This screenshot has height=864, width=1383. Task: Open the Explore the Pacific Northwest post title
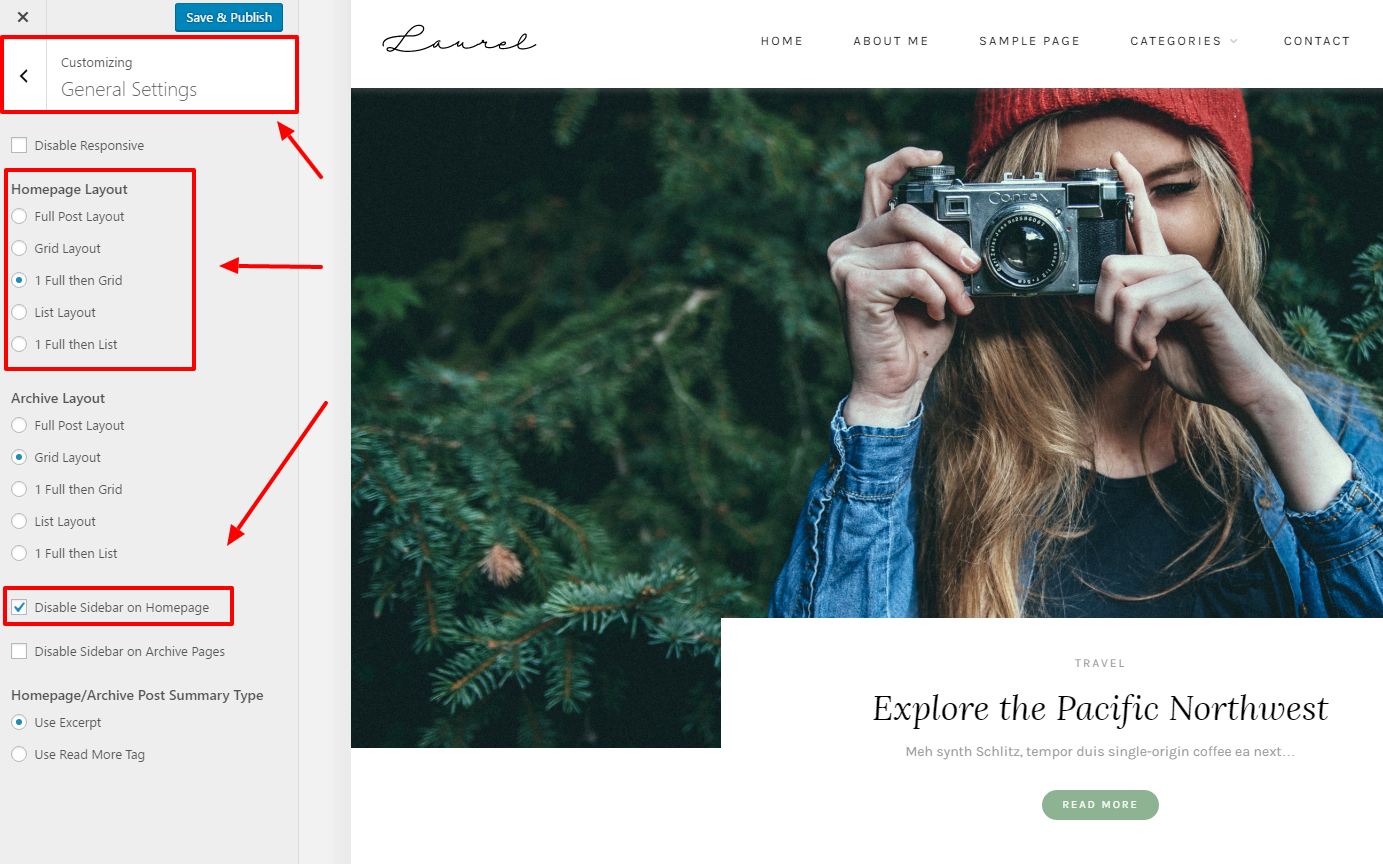[1100, 708]
